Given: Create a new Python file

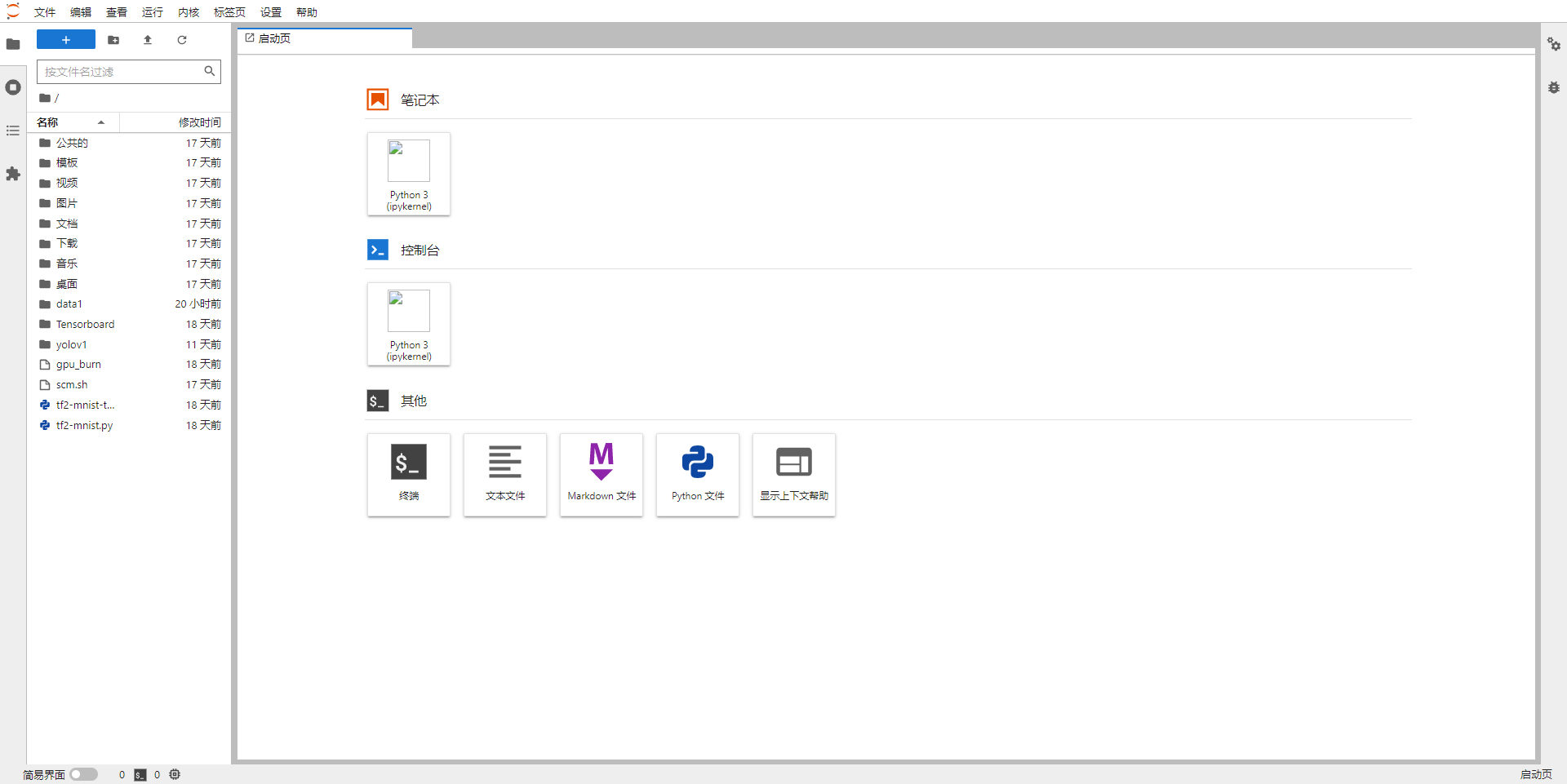Looking at the screenshot, I should pyautogui.click(x=698, y=475).
